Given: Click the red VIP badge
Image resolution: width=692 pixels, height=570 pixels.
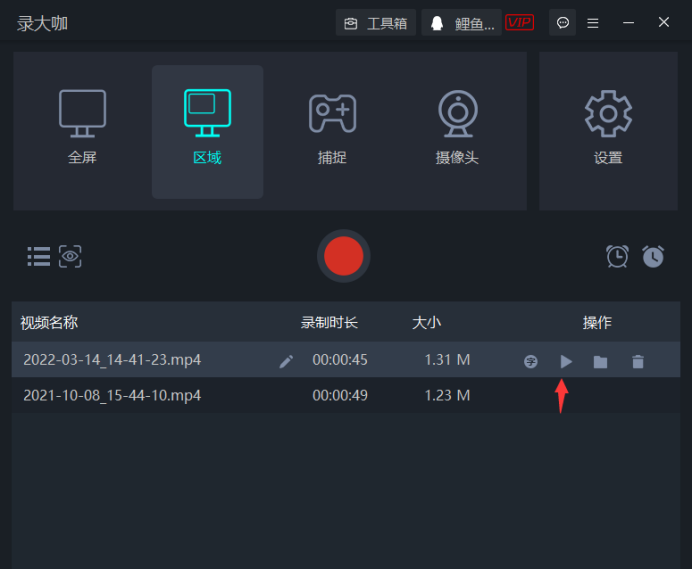Looking at the screenshot, I should tap(519, 22).
